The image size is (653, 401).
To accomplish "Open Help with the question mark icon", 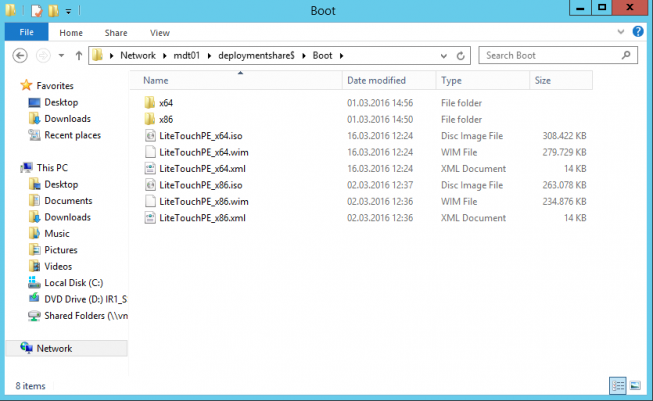I will pos(638,31).
